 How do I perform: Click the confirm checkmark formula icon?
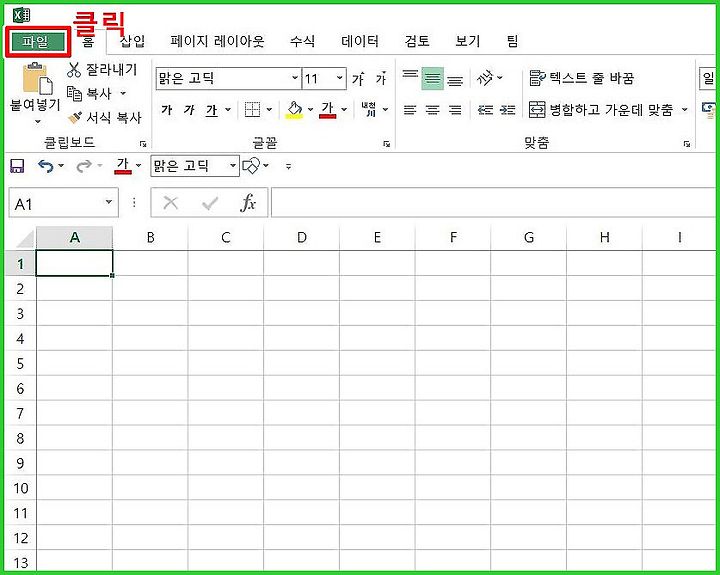coord(210,203)
